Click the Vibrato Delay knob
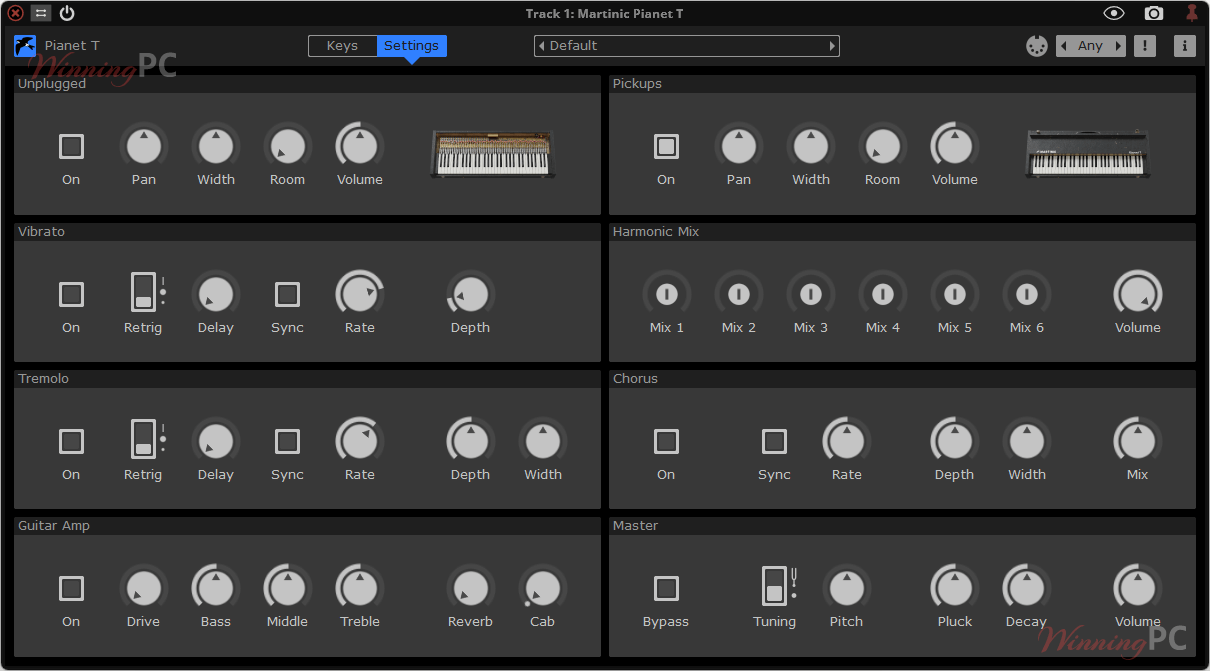Screen dimensions: 1210x671 [216, 294]
